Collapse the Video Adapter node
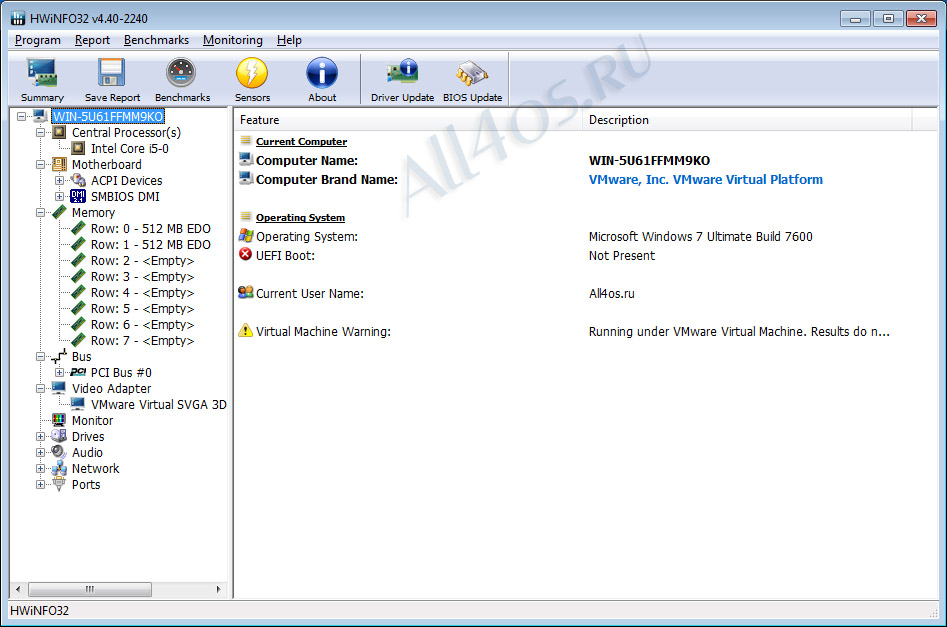This screenshot has height=627, width=947. 40,388
